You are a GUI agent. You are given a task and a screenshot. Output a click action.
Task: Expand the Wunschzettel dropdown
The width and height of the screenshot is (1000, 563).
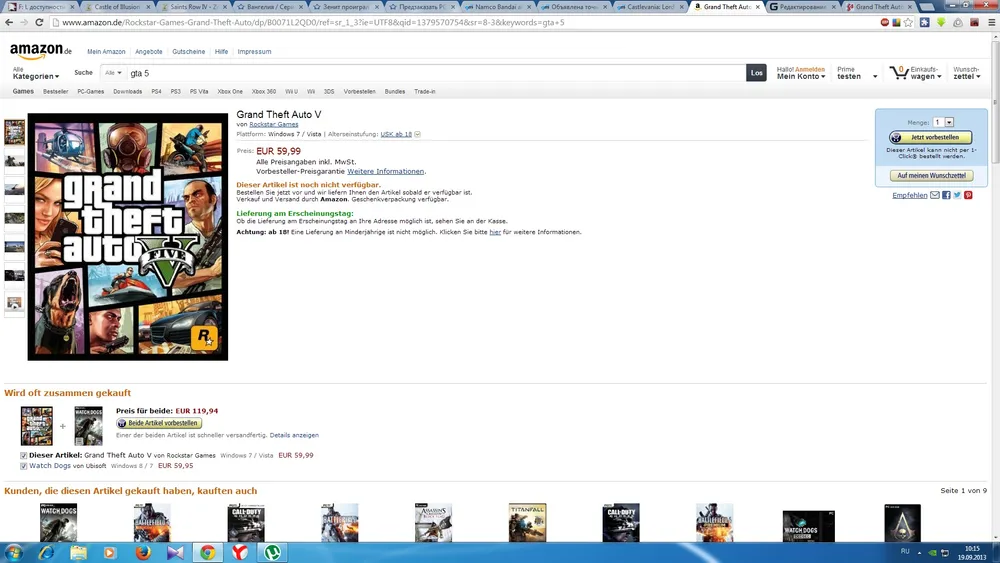(967, 73)
